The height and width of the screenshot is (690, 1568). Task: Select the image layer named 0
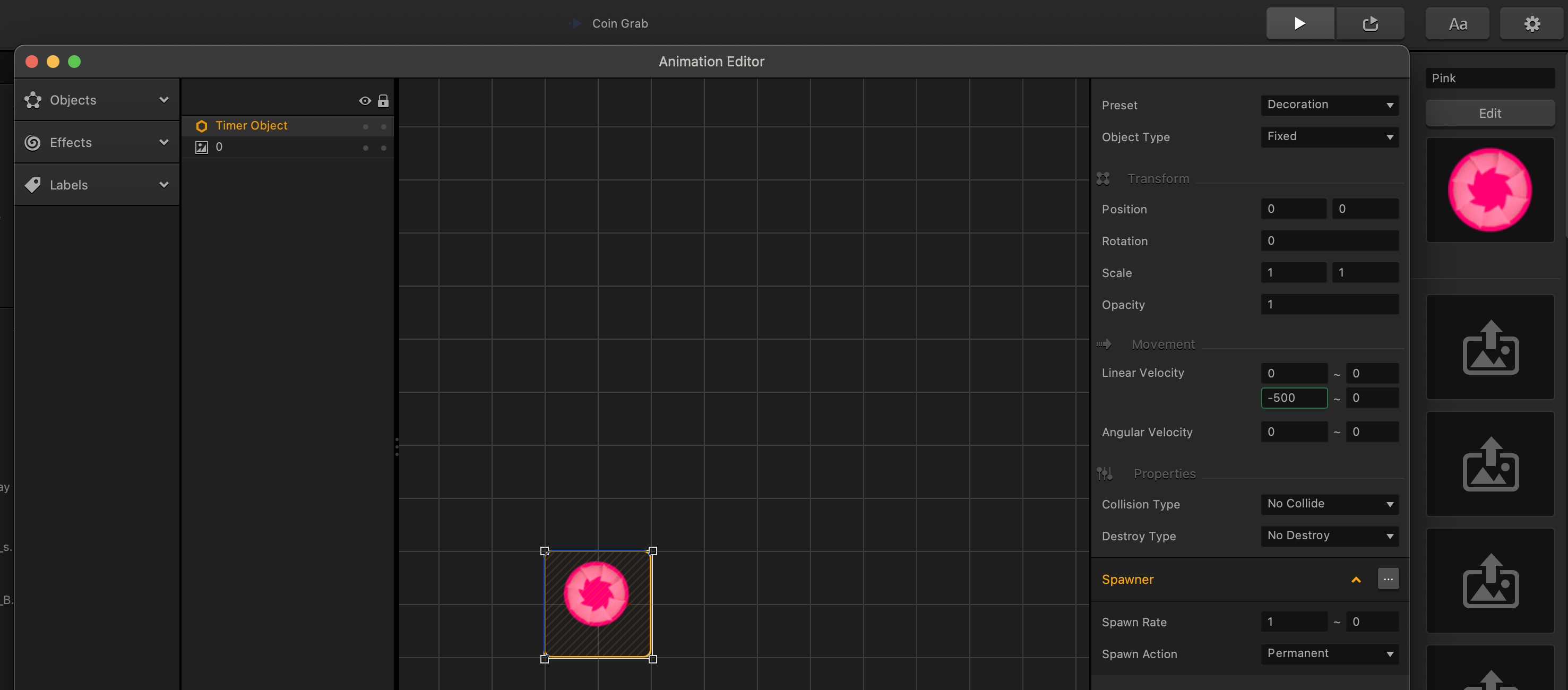(287, 147)
